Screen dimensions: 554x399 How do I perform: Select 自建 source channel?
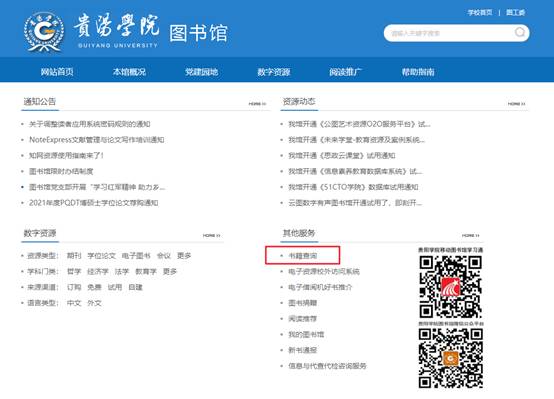tap(135, 287)
